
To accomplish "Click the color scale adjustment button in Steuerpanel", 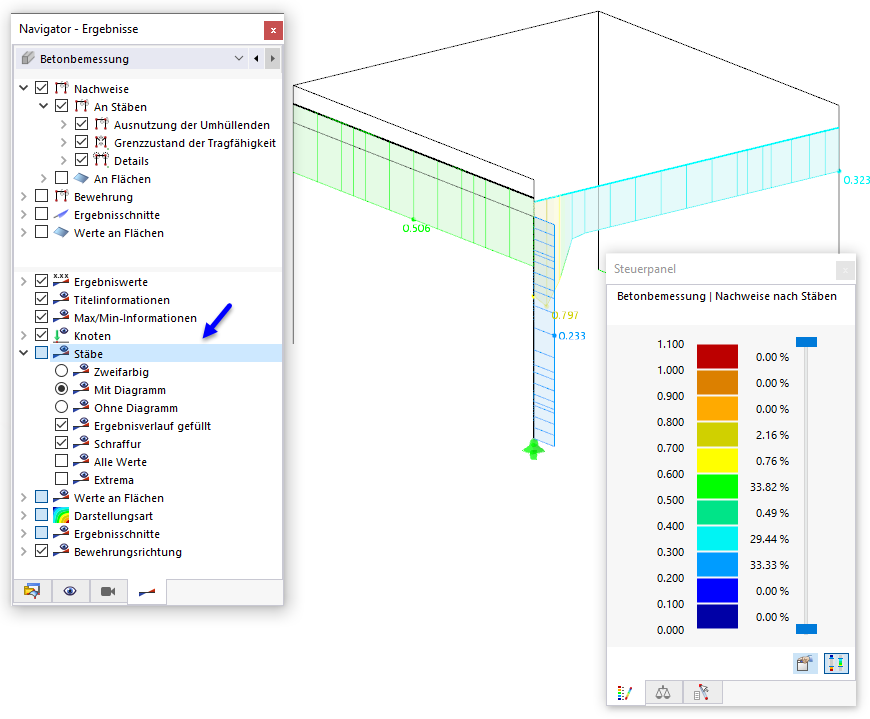I will [x=836, y=663].
